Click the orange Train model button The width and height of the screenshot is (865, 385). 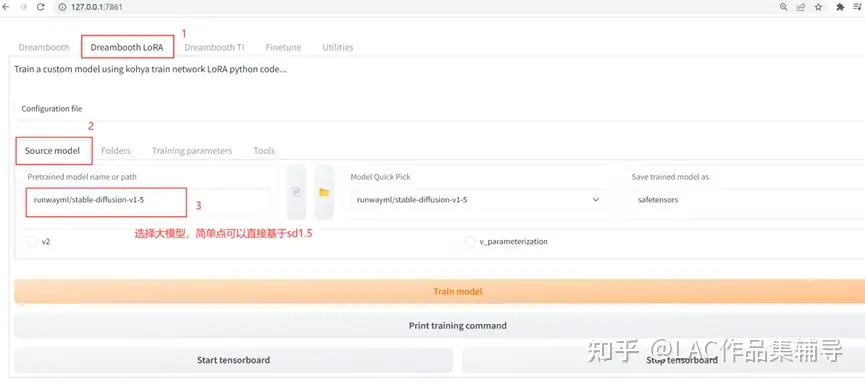point(440,291)
